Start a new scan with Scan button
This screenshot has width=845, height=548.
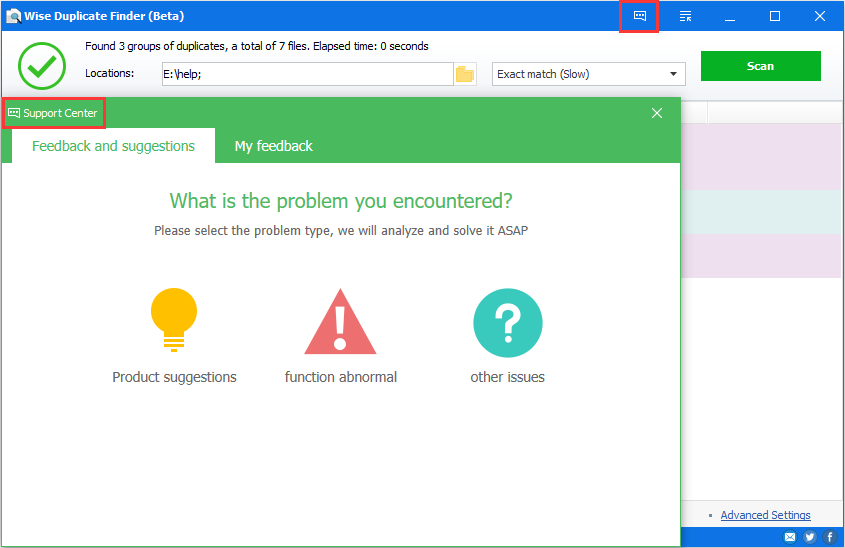point(760,66)
